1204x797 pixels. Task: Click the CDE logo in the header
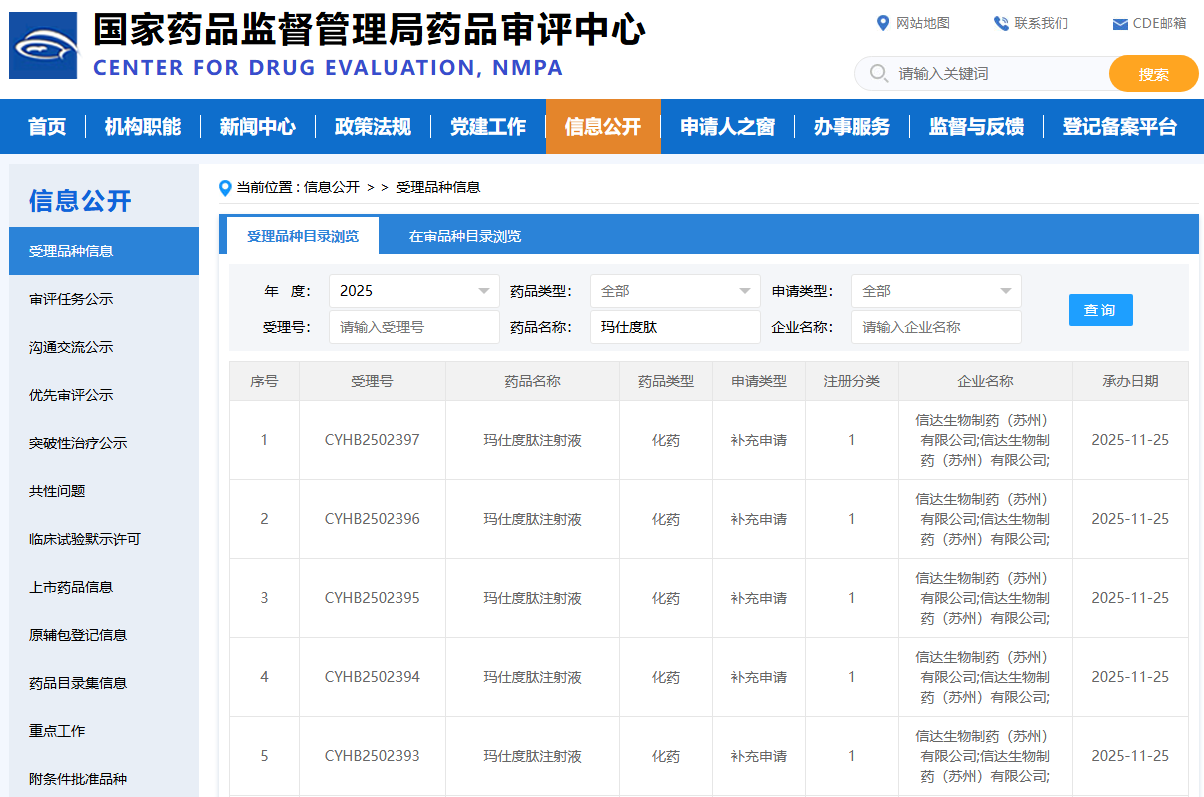click(x=43, y=46)
